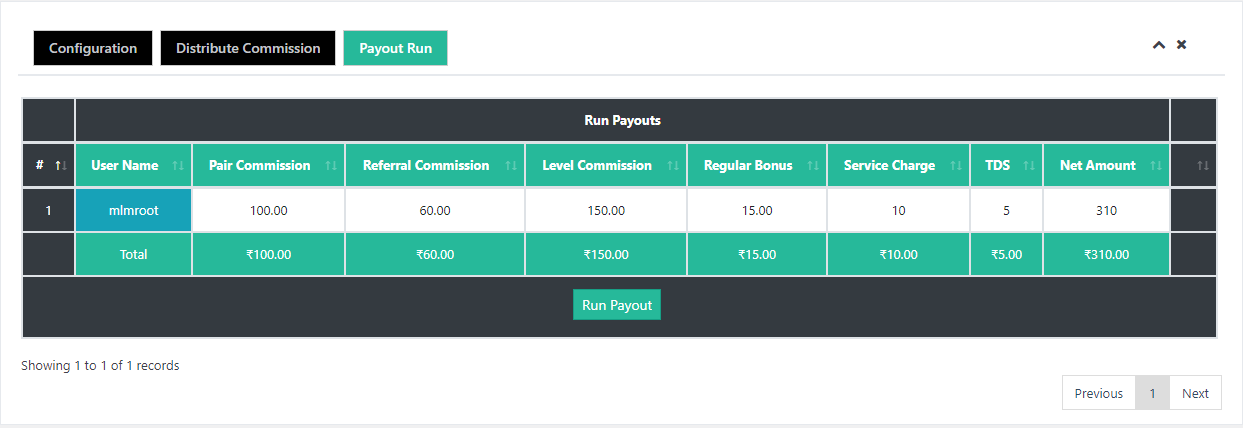Close the panel using the X icon
The width and height of the screenshot is (1243, 428).
pyautogui.click(x=1181, y=45)
